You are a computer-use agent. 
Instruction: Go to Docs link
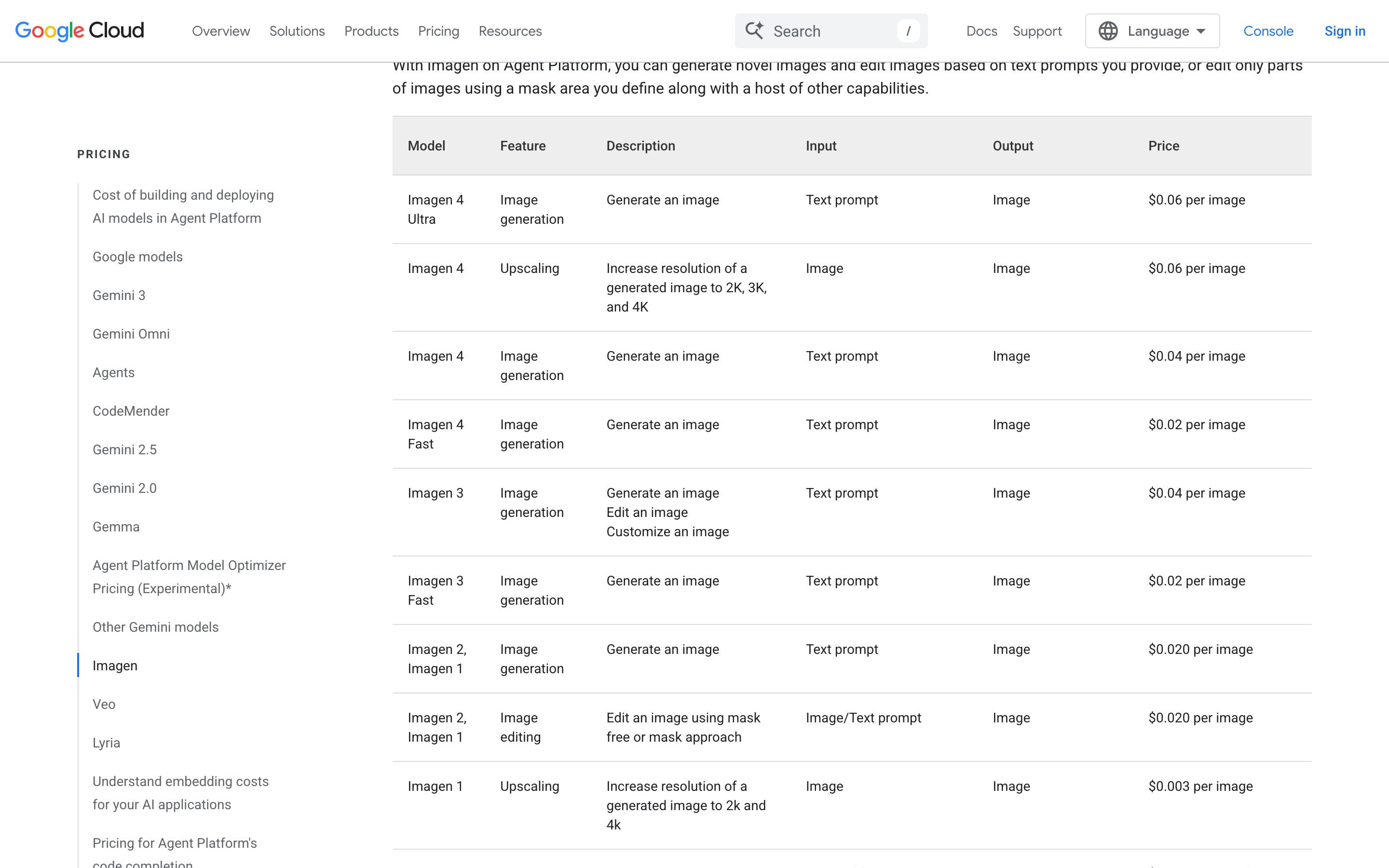(x=981, y=31)
